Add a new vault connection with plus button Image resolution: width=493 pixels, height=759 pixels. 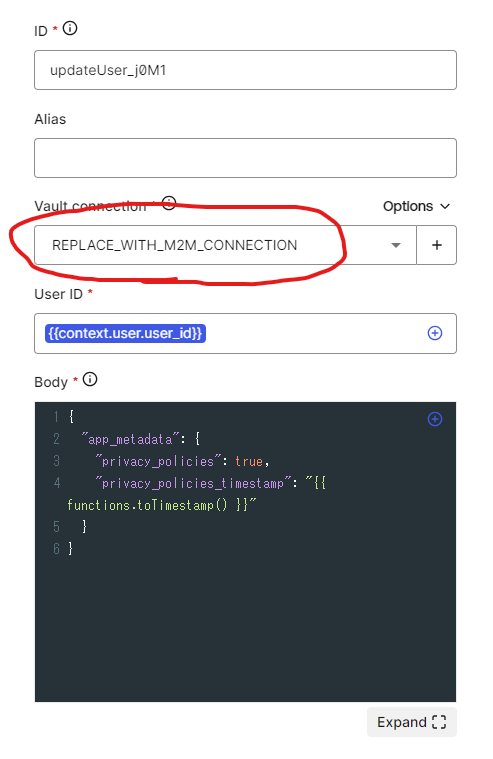(x=436, y=245)
